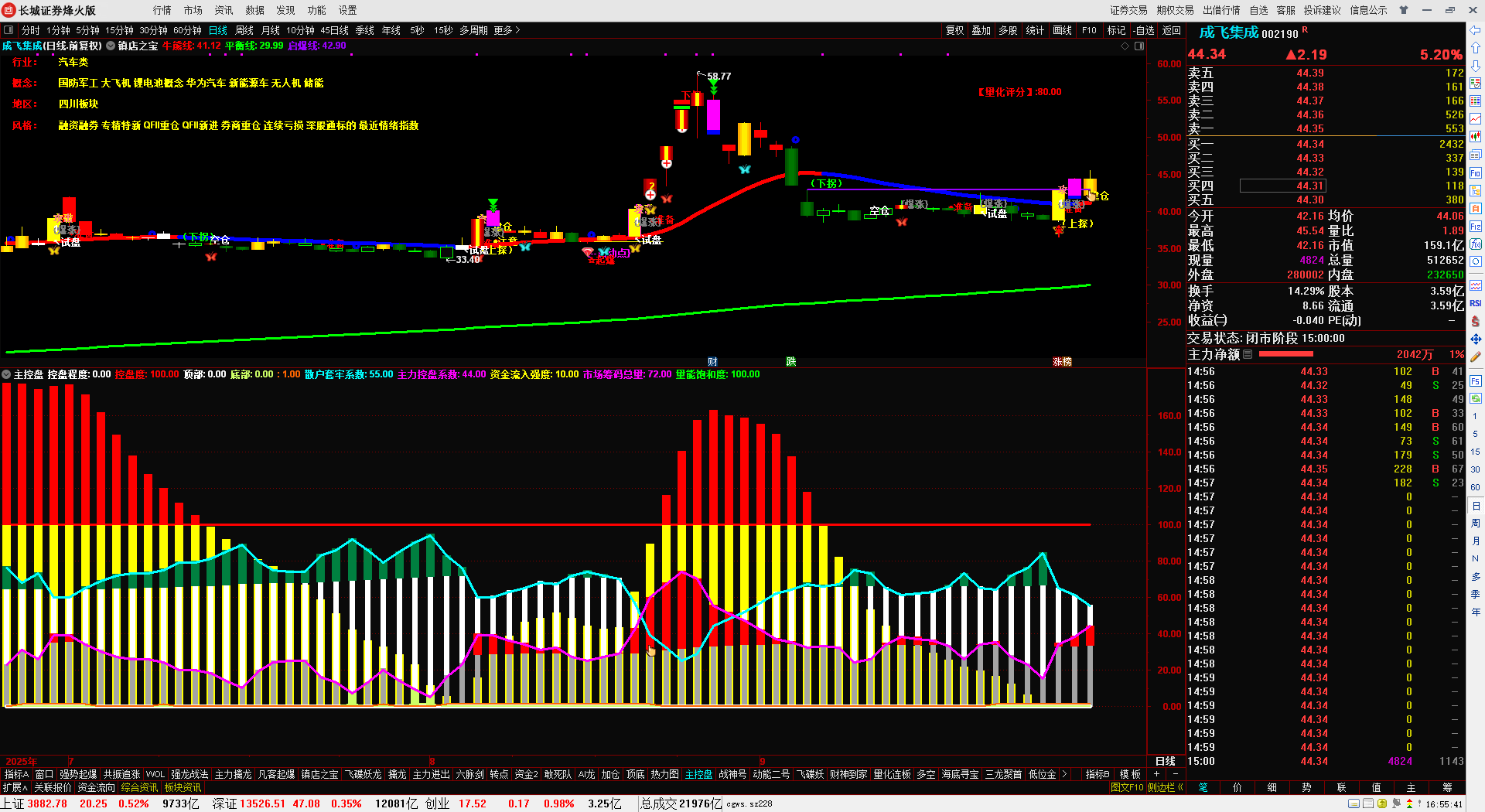The image size is (1485, 812).
Task: Click the 买四 price 44.31 field
Action: coord(1283,186)
